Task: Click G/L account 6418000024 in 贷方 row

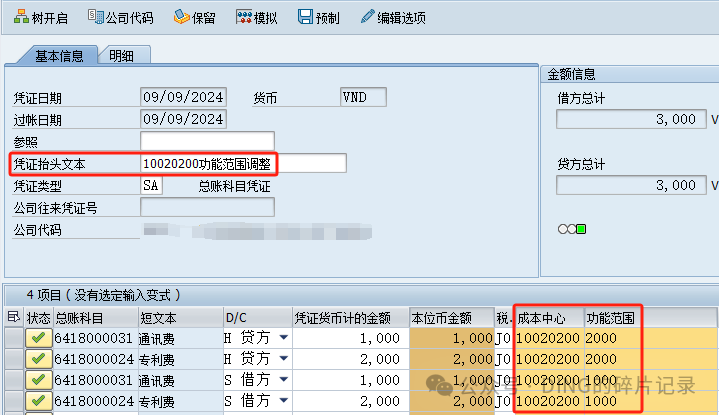Action: click(94, 359)
